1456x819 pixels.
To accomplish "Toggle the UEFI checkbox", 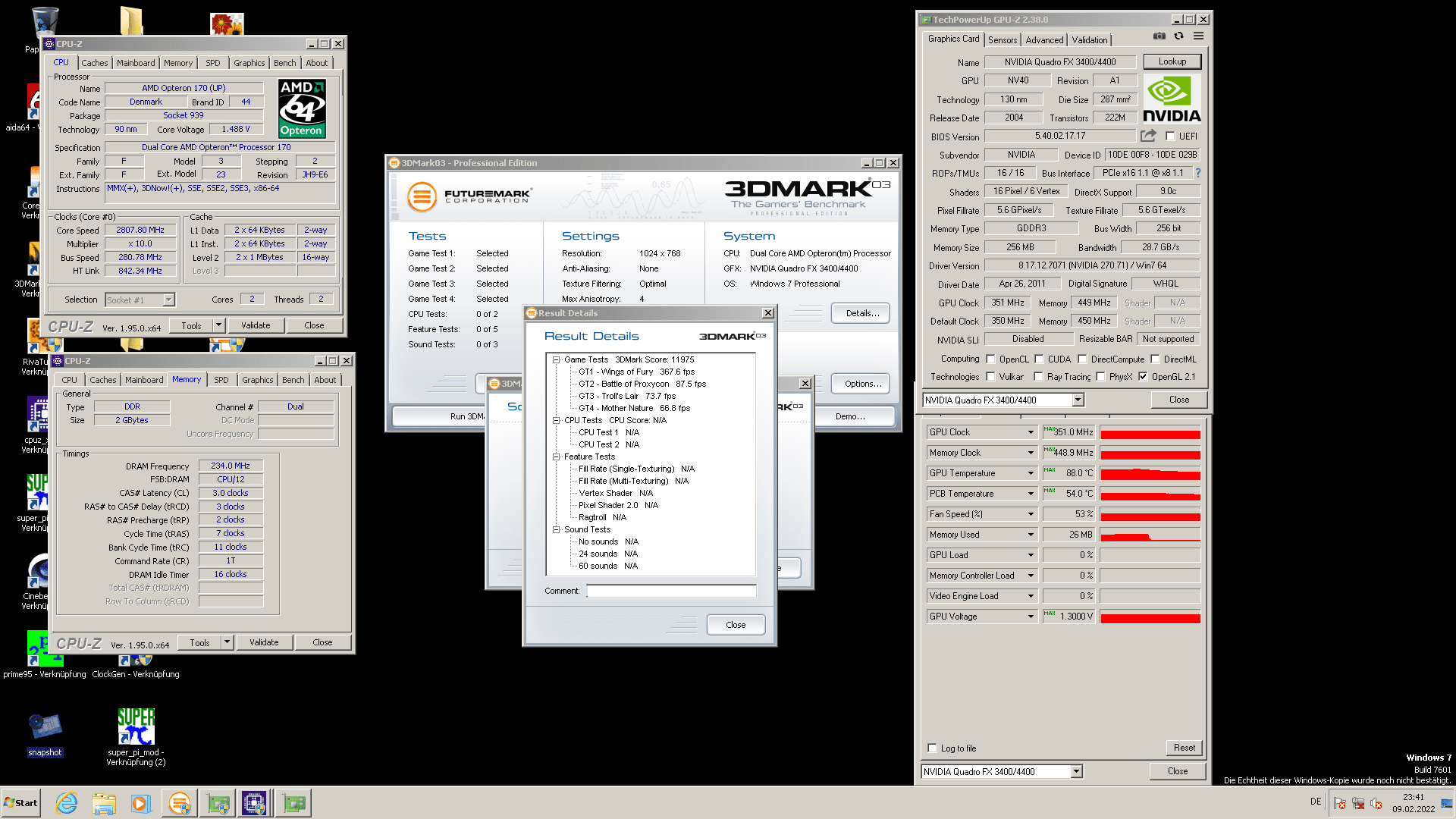I will pyautogui.click(x=1170, y=136).
